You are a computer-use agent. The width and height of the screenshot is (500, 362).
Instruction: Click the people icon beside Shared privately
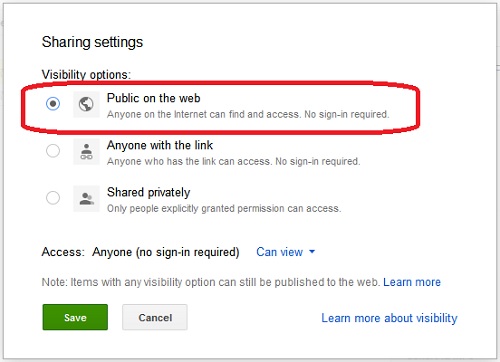[x=86, y=199]
